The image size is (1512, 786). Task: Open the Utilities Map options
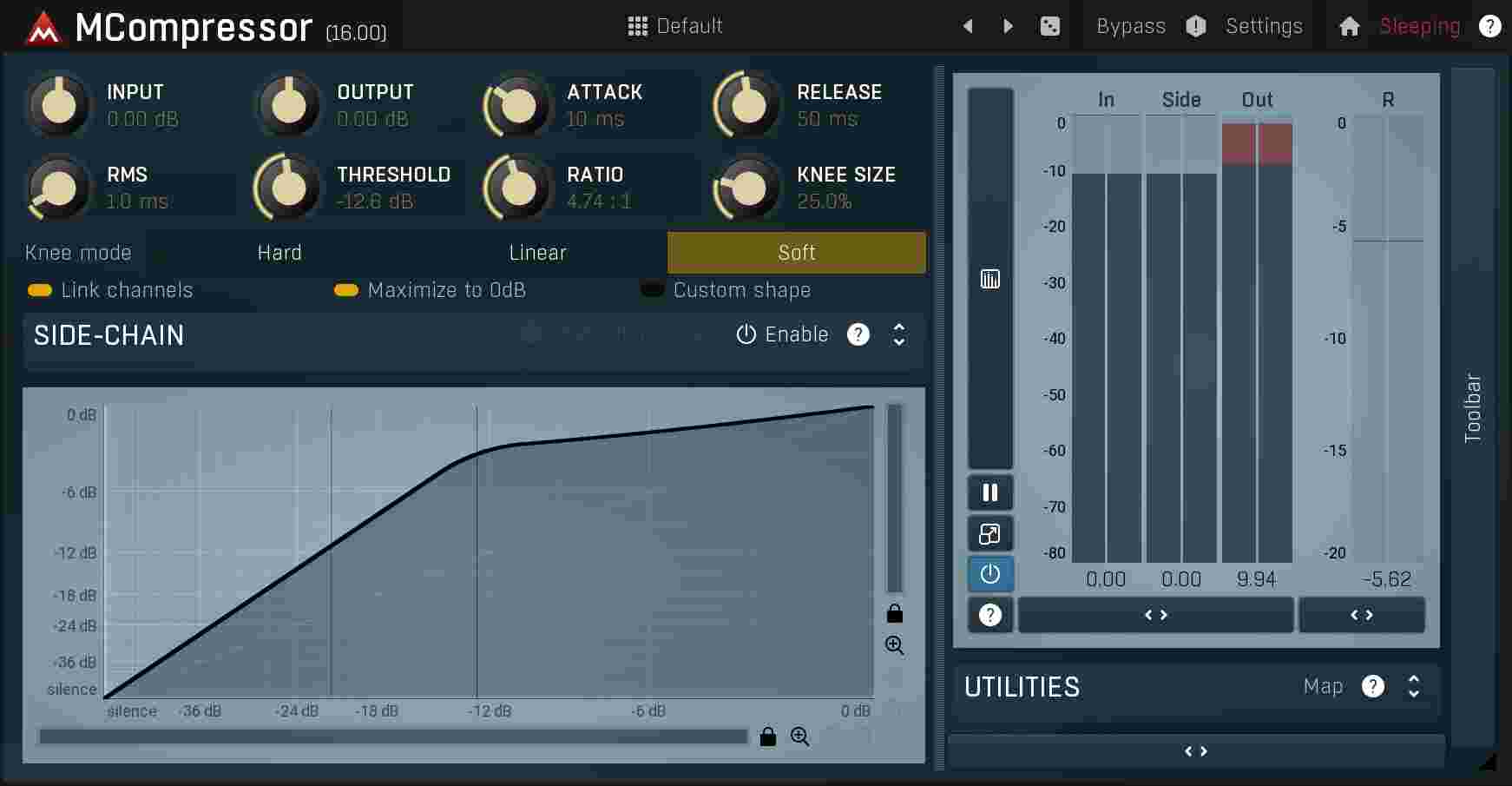click(x=1322, y=686)
